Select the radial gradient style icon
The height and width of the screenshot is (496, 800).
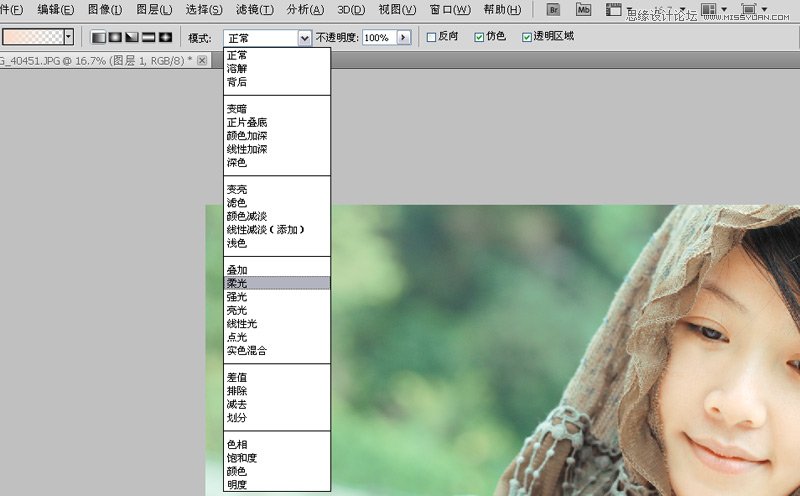(115, 37)
